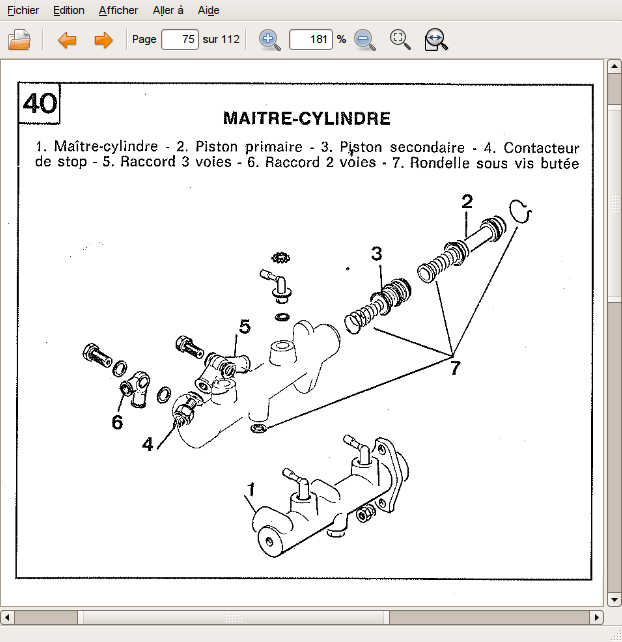Click callout number 1 in the diagram
622x642 pixels.
point(251,489)
